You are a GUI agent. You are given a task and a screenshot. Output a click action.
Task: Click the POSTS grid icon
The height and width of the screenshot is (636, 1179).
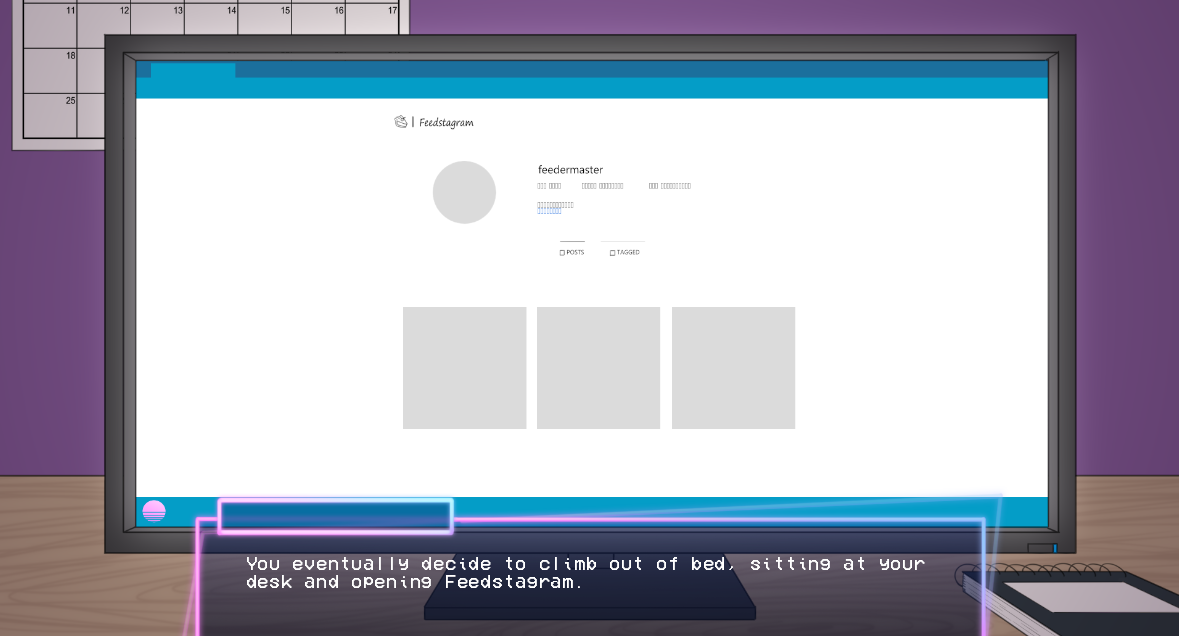tap(562, 253)
